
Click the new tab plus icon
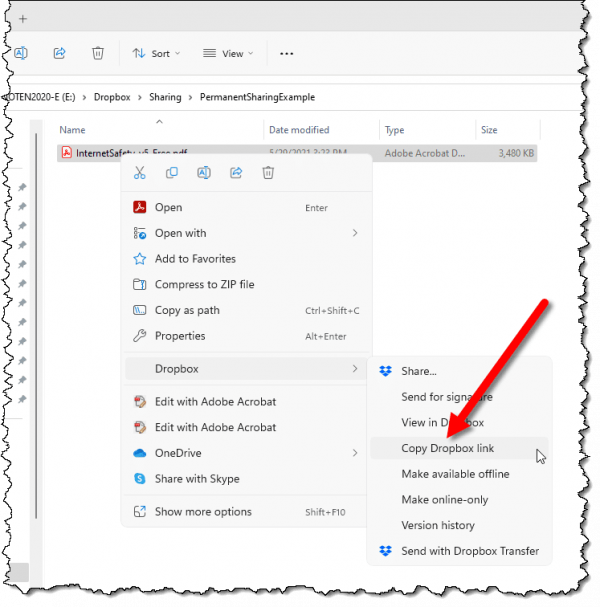pyautogui.click(x=23, y=19)
